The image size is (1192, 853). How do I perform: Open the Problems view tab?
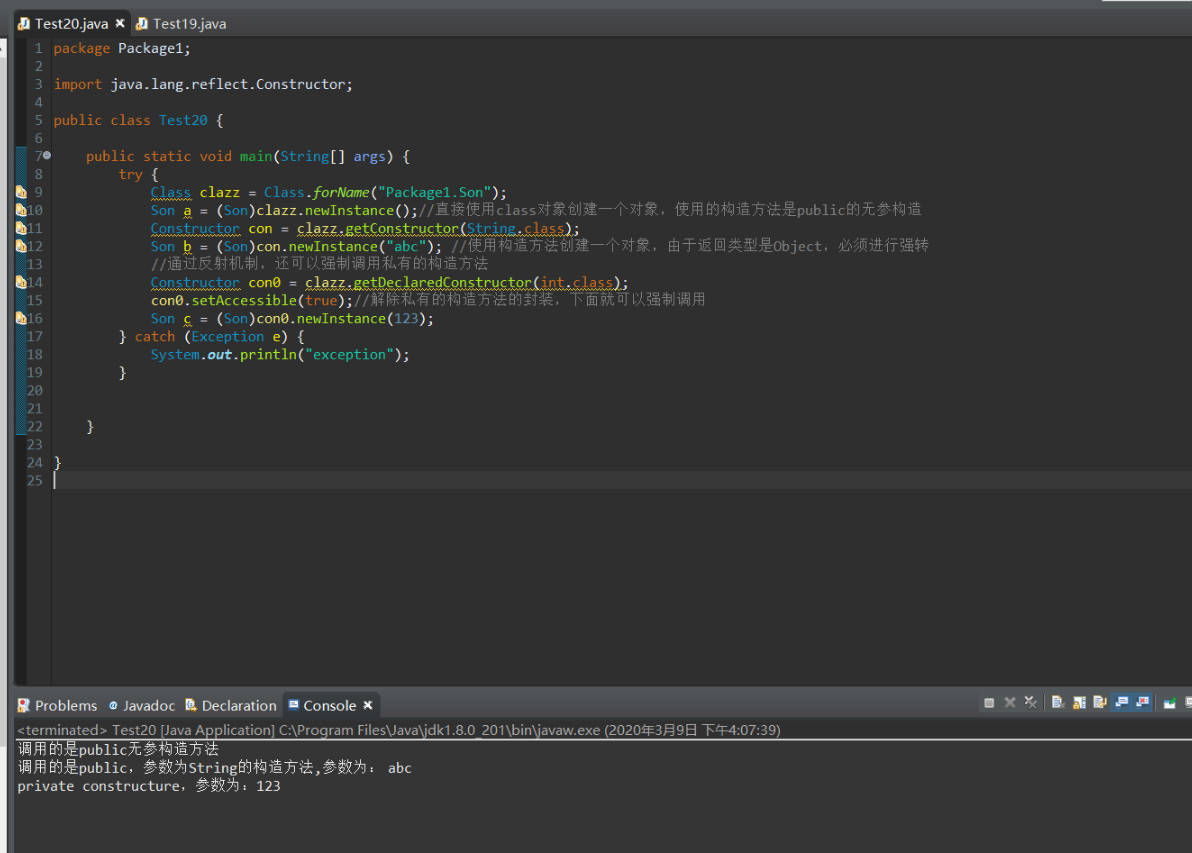pyautogui.click(x=65, y=705)
